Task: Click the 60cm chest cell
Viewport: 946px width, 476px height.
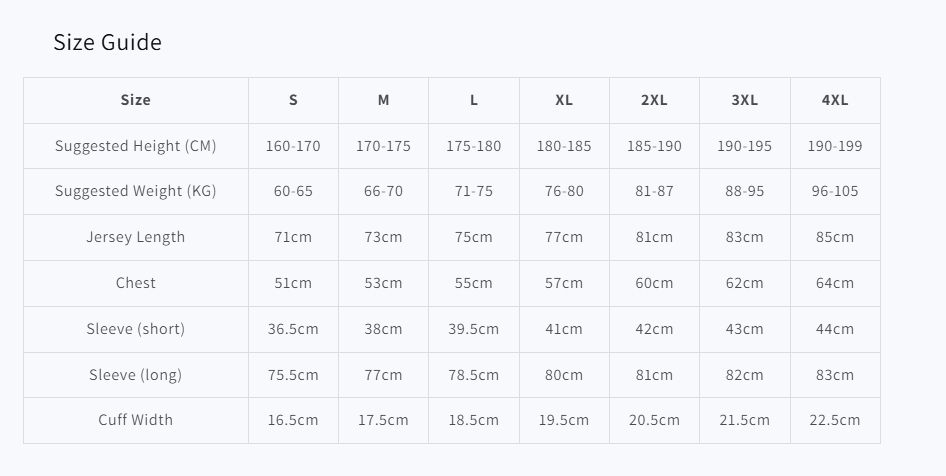Action: [x=654, y=283]
